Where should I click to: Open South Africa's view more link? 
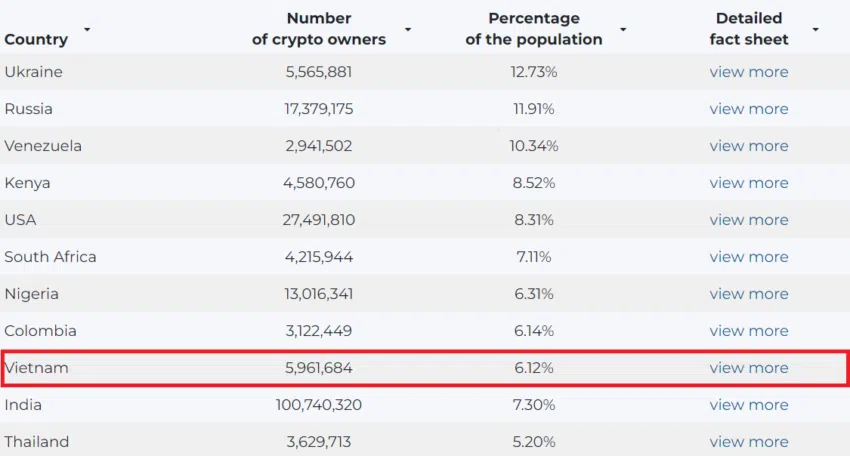click(749, 256)
